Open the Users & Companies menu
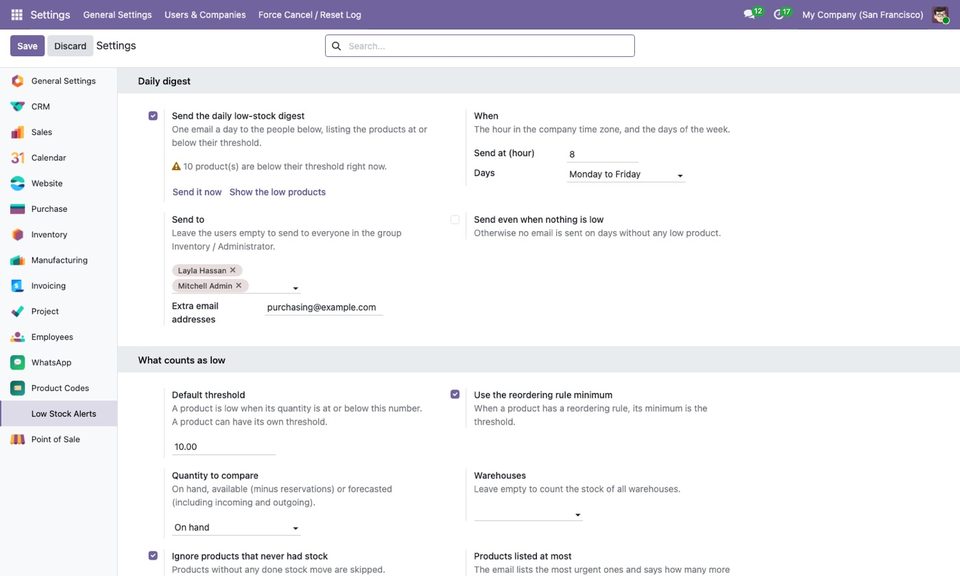The image size is (960, 576). [x=205, y=15]
